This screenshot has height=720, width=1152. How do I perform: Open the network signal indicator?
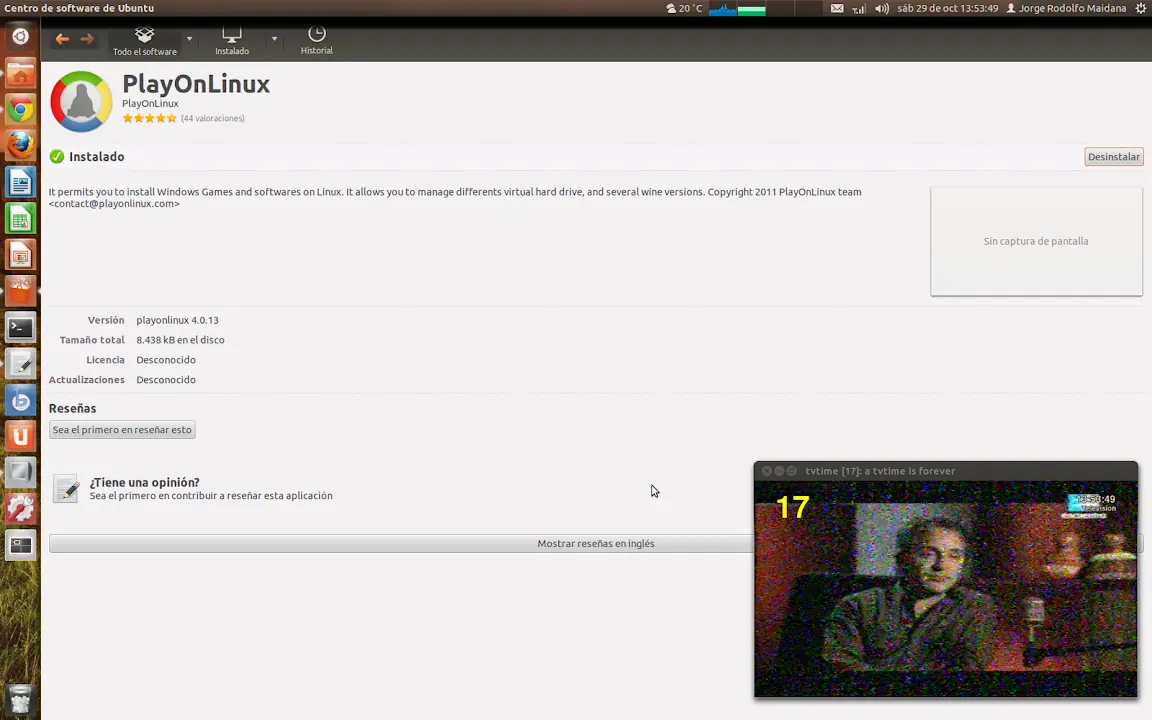(x=859, y=8)
